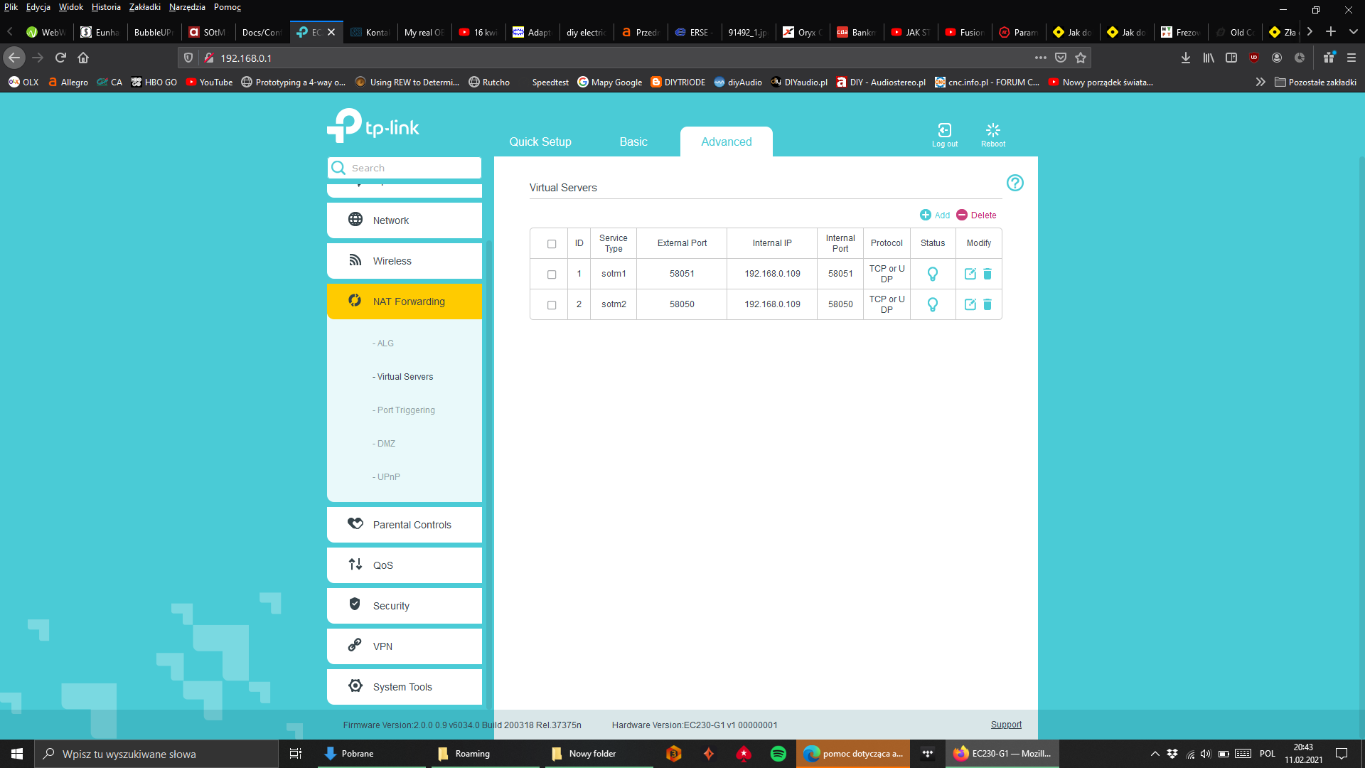Delete the sotm2 entry with trash icon
Screen dimensions: 1365x768
click(x=988, y=304)
